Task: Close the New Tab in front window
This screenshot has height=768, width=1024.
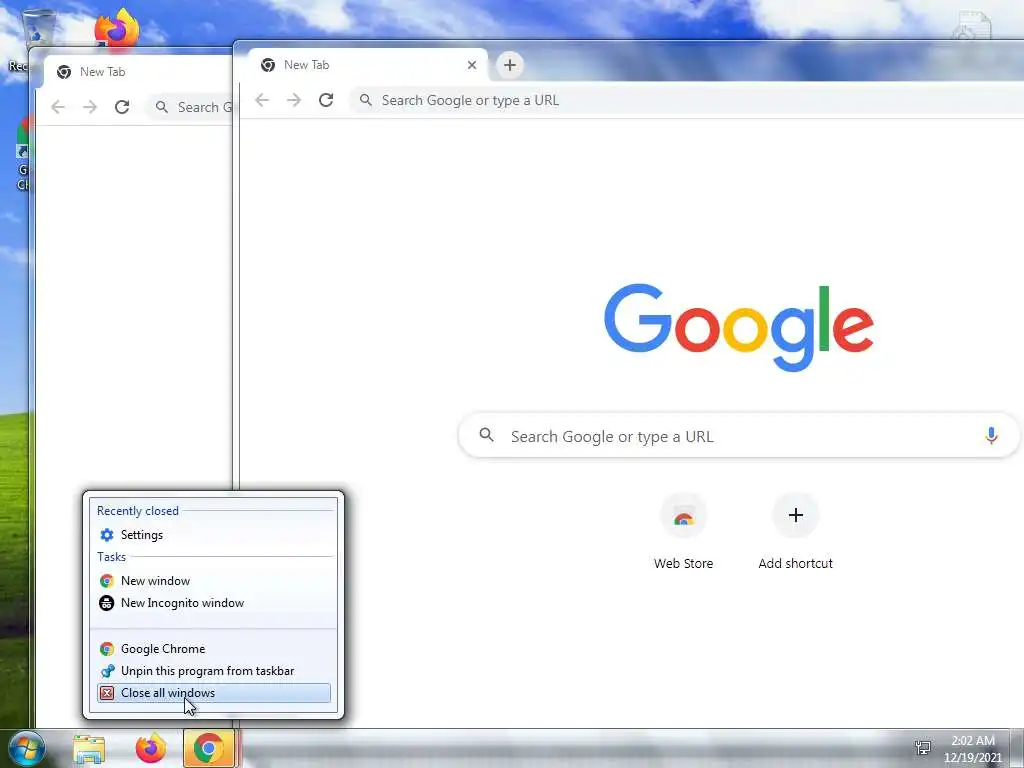Action: tap(472, 65)
